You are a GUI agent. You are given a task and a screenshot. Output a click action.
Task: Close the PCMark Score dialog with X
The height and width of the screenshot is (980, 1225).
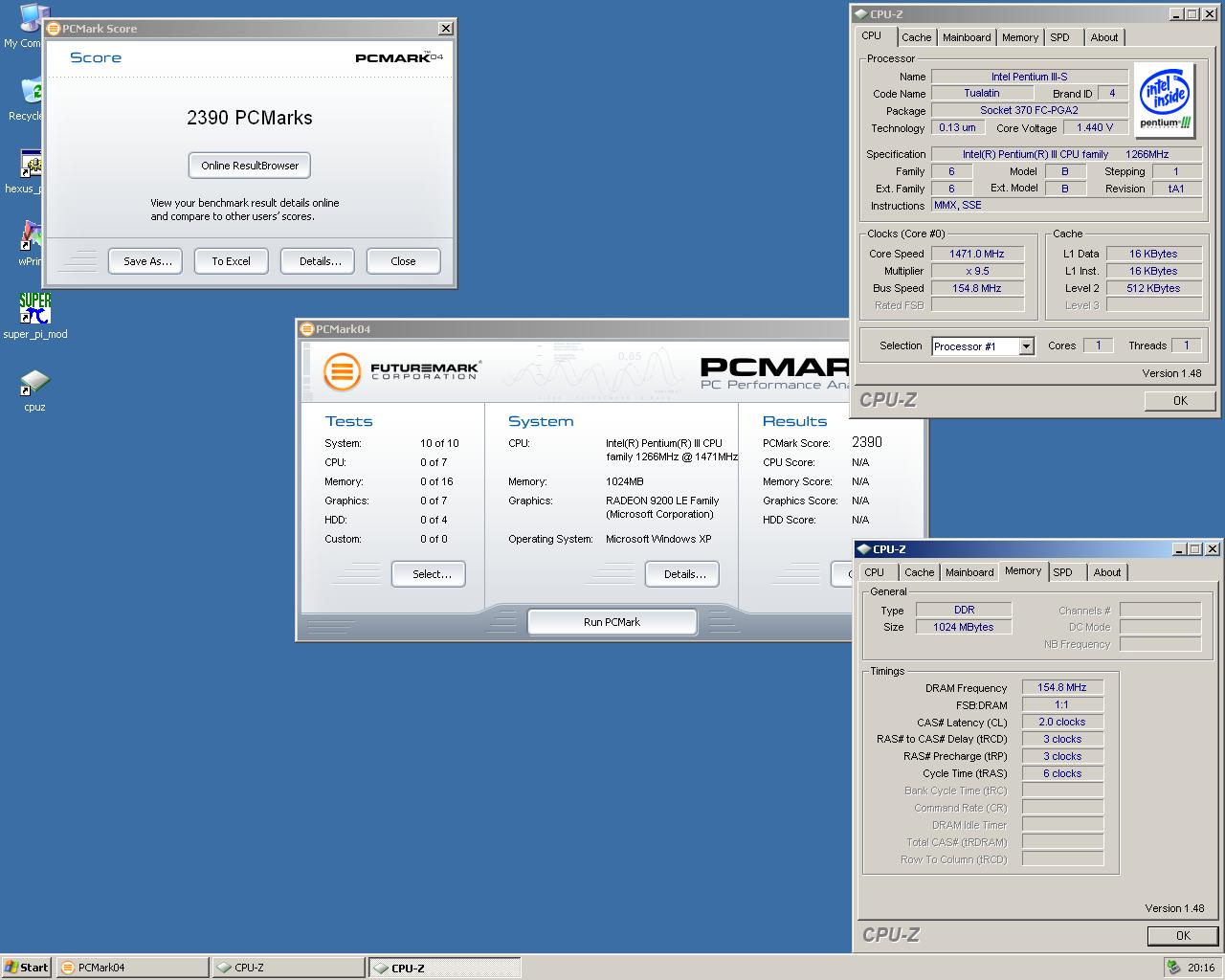[x=445, y=29]
